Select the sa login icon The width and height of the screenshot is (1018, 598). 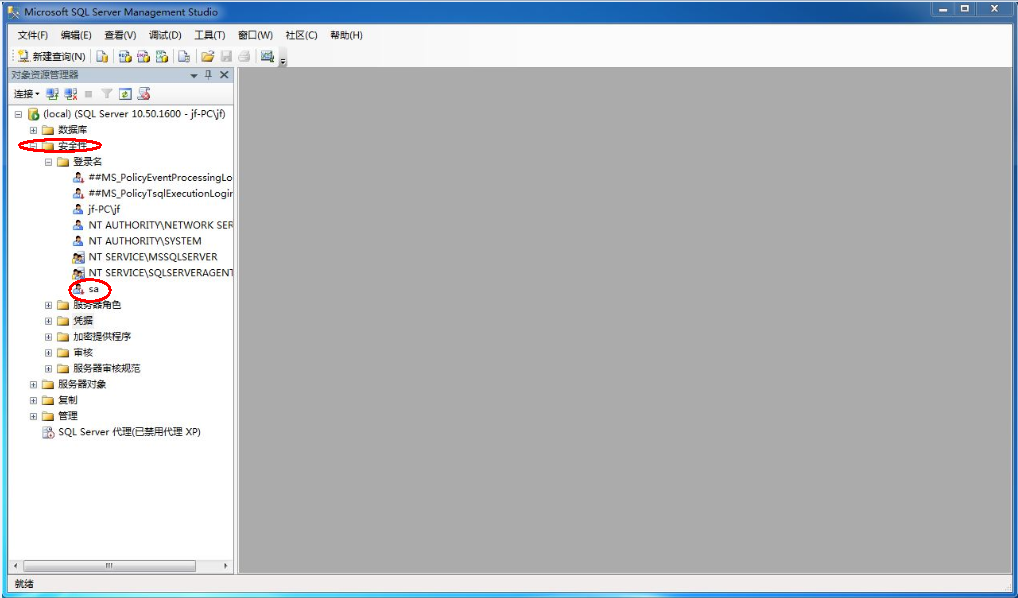coord(78,289)
